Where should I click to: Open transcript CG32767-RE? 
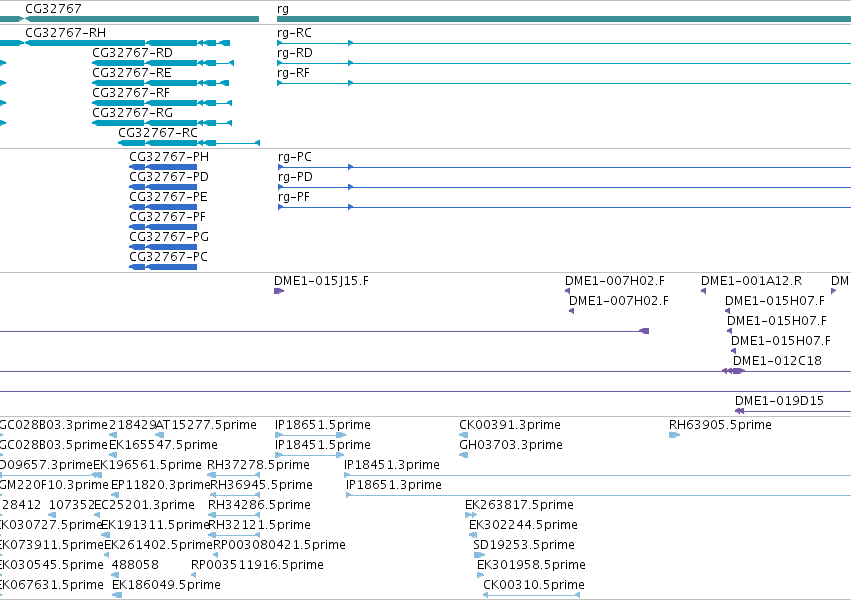tap(132, 73)
